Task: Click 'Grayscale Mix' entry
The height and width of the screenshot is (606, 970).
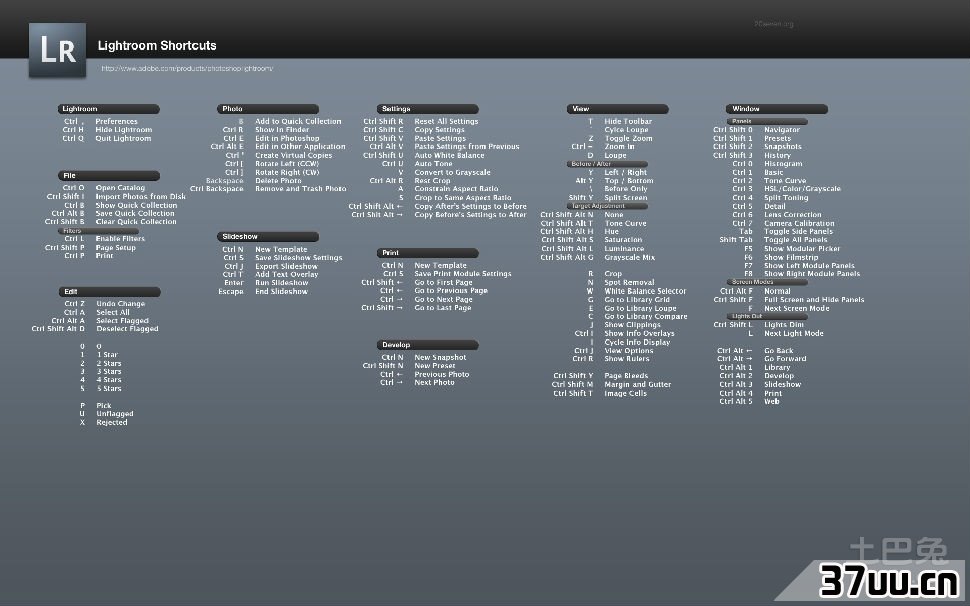Action: (629, 257)
